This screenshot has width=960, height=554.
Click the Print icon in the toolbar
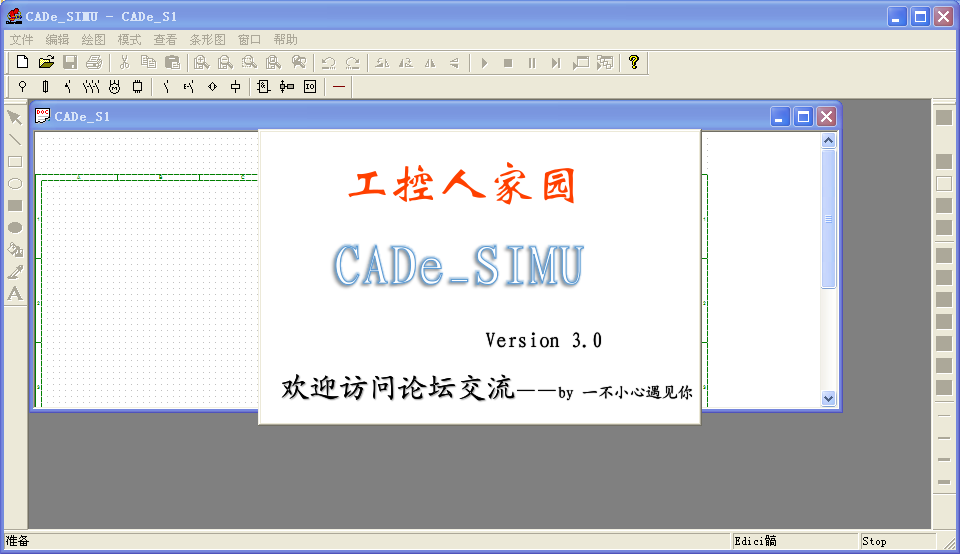(x=94, y=63)
